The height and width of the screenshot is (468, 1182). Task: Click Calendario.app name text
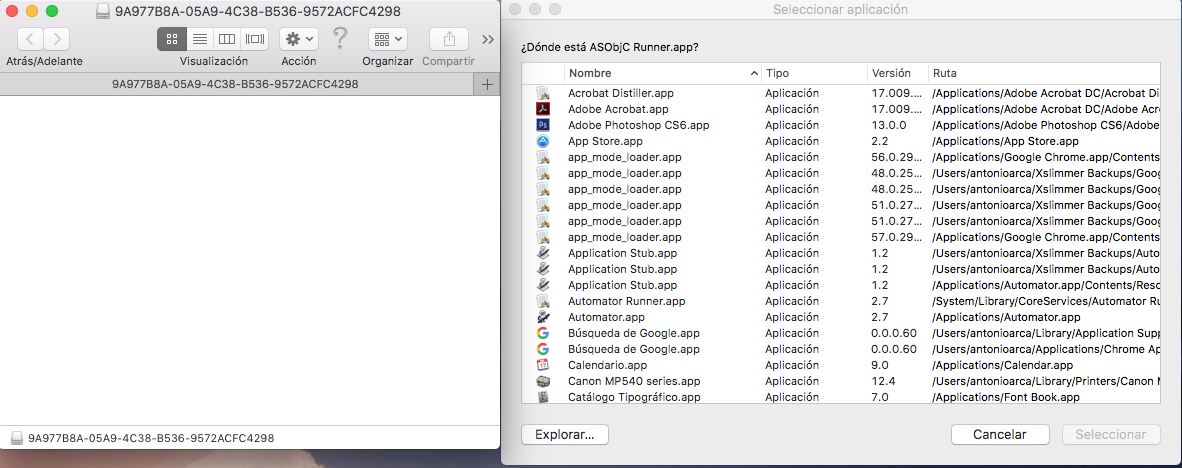607,365
